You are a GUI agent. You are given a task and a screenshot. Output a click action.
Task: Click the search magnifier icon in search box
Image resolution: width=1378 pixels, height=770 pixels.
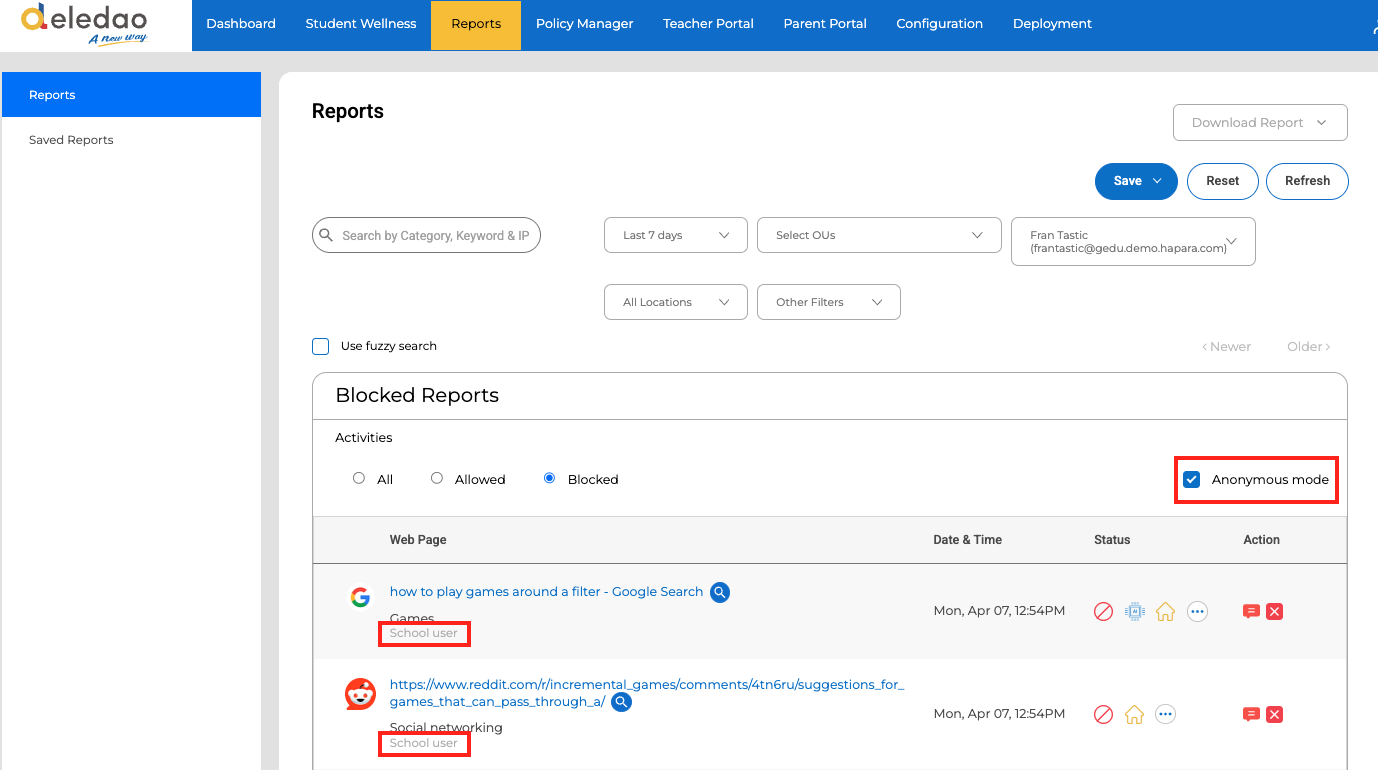pos(326,236)
